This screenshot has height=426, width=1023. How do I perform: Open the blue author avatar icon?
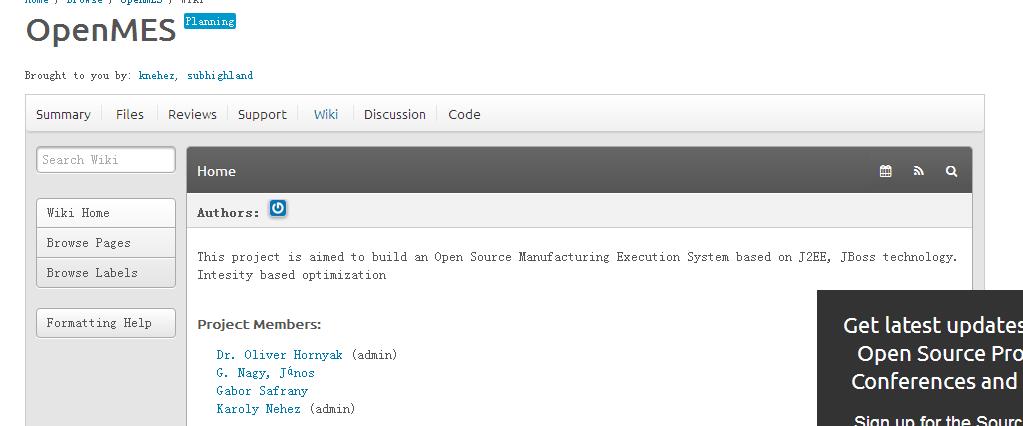(x=278, y=208)
